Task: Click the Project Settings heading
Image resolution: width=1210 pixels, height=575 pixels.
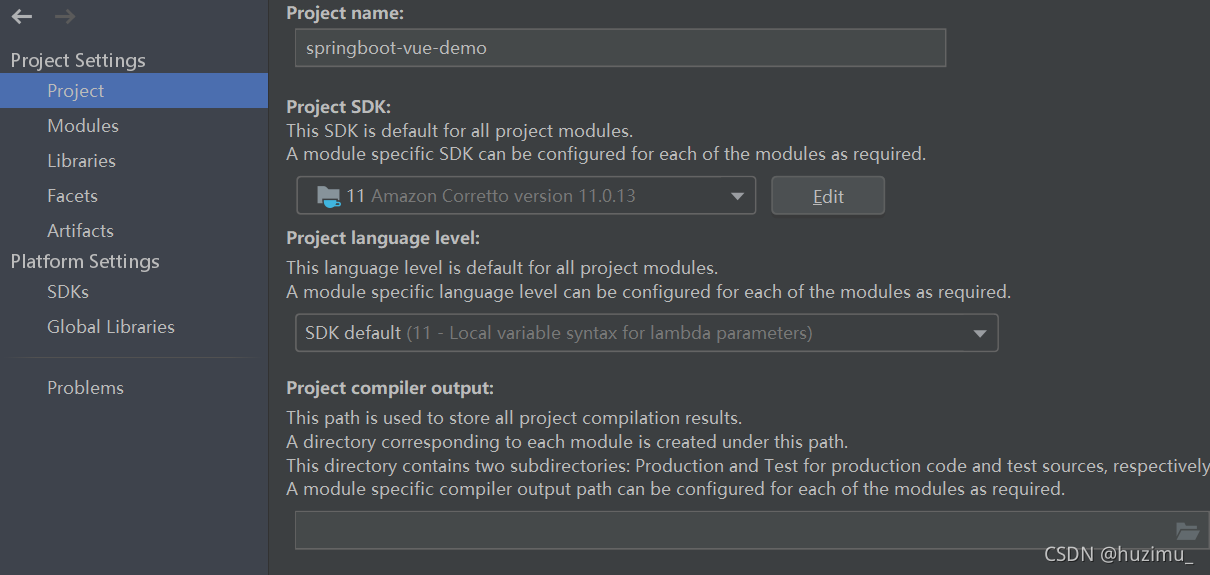Action: 78,60
